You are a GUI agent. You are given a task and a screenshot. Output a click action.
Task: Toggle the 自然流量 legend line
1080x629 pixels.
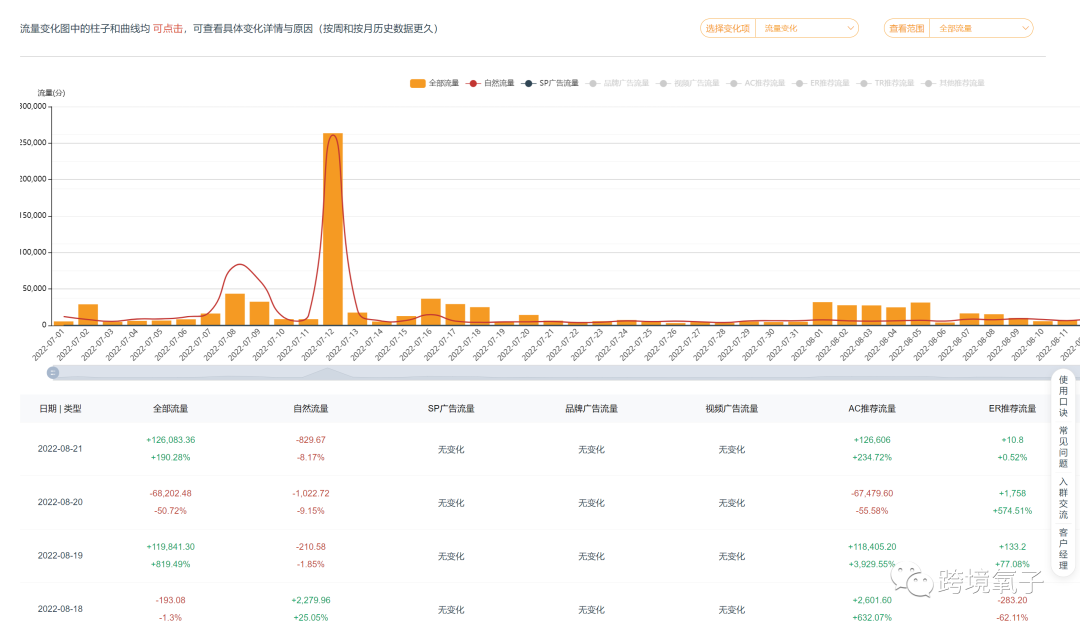click(490, 83)
